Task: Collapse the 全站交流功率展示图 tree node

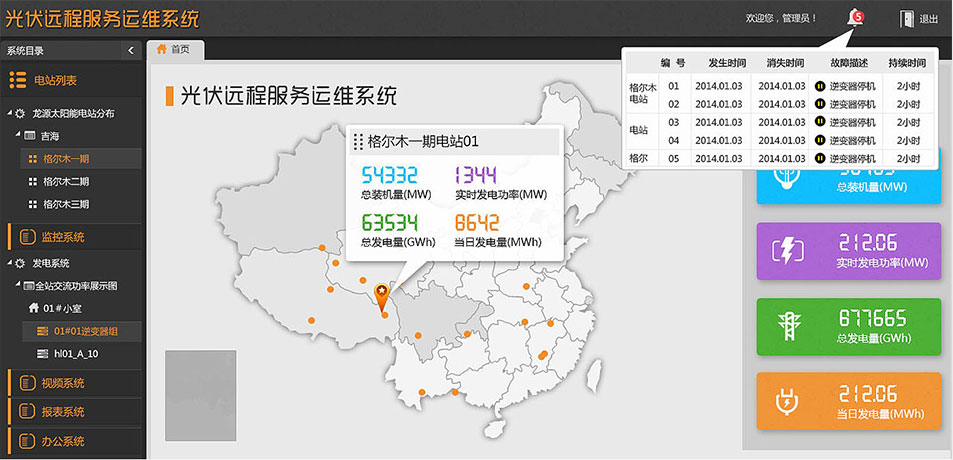Action: pyautogui.click(x=17, y=286)
